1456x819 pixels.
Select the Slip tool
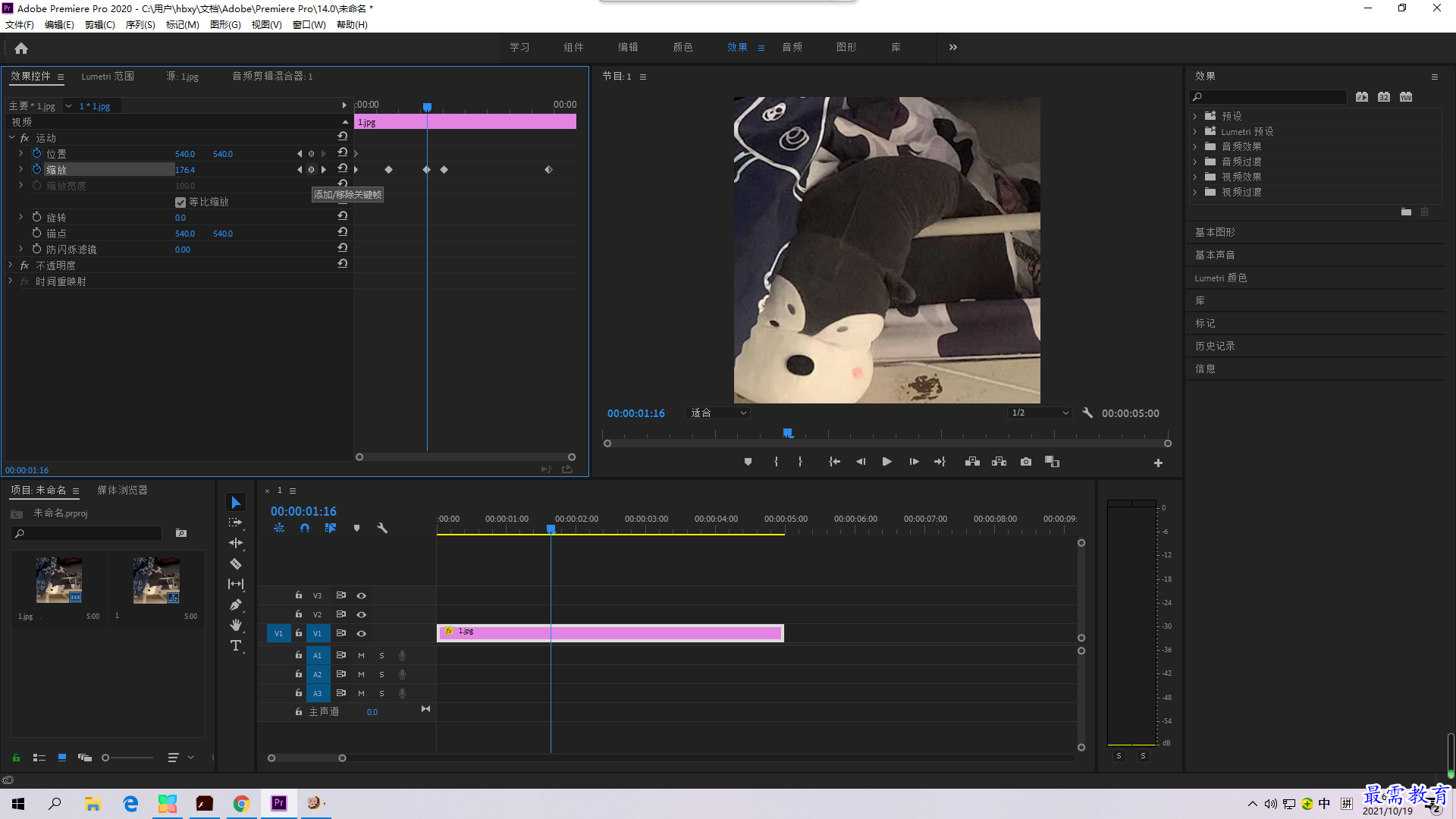pyautogui.click(x=236, y=584)
